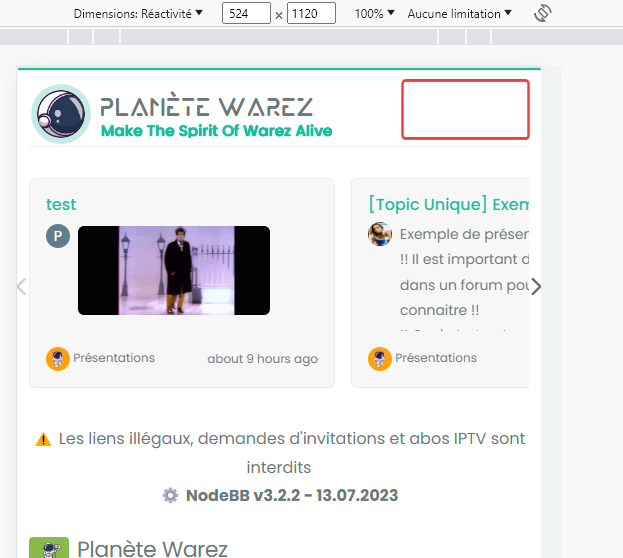Click the viewport height field showing 1120
Image resolution: width=623 pixels, height=558 pixels.
tap(311, 14)
